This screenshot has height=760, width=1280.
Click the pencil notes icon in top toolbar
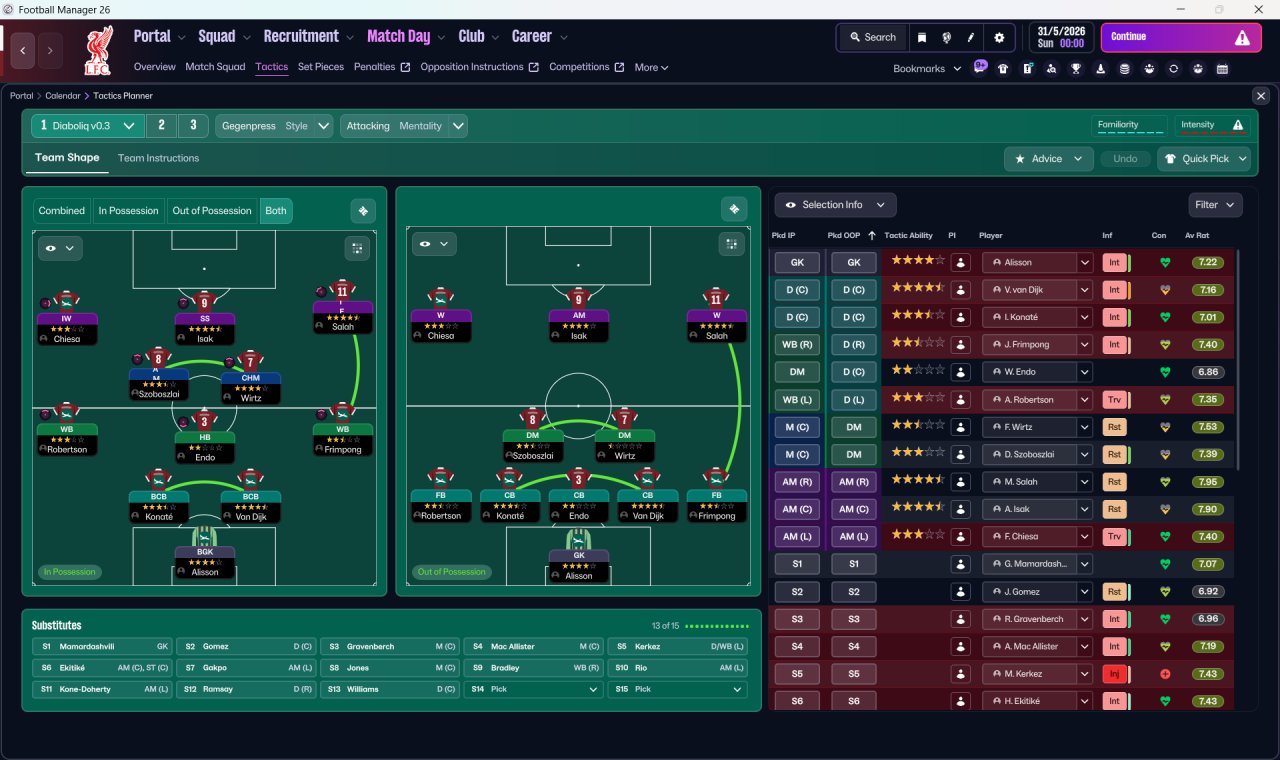[971, 37]
